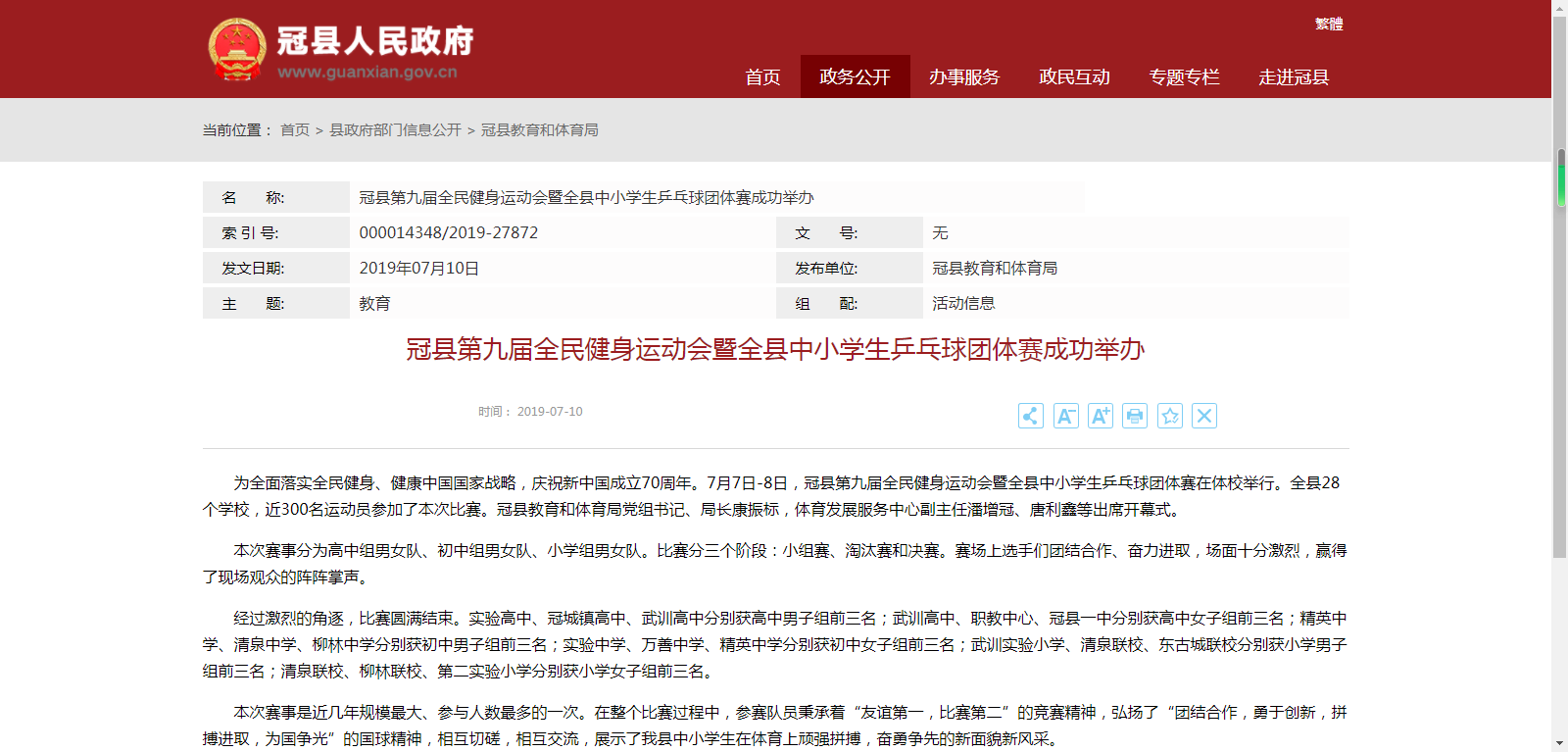Click publisher value 冠县教育和体育局 in table
The height and width of the screenshot is (752, 1568).
point(995,268)
